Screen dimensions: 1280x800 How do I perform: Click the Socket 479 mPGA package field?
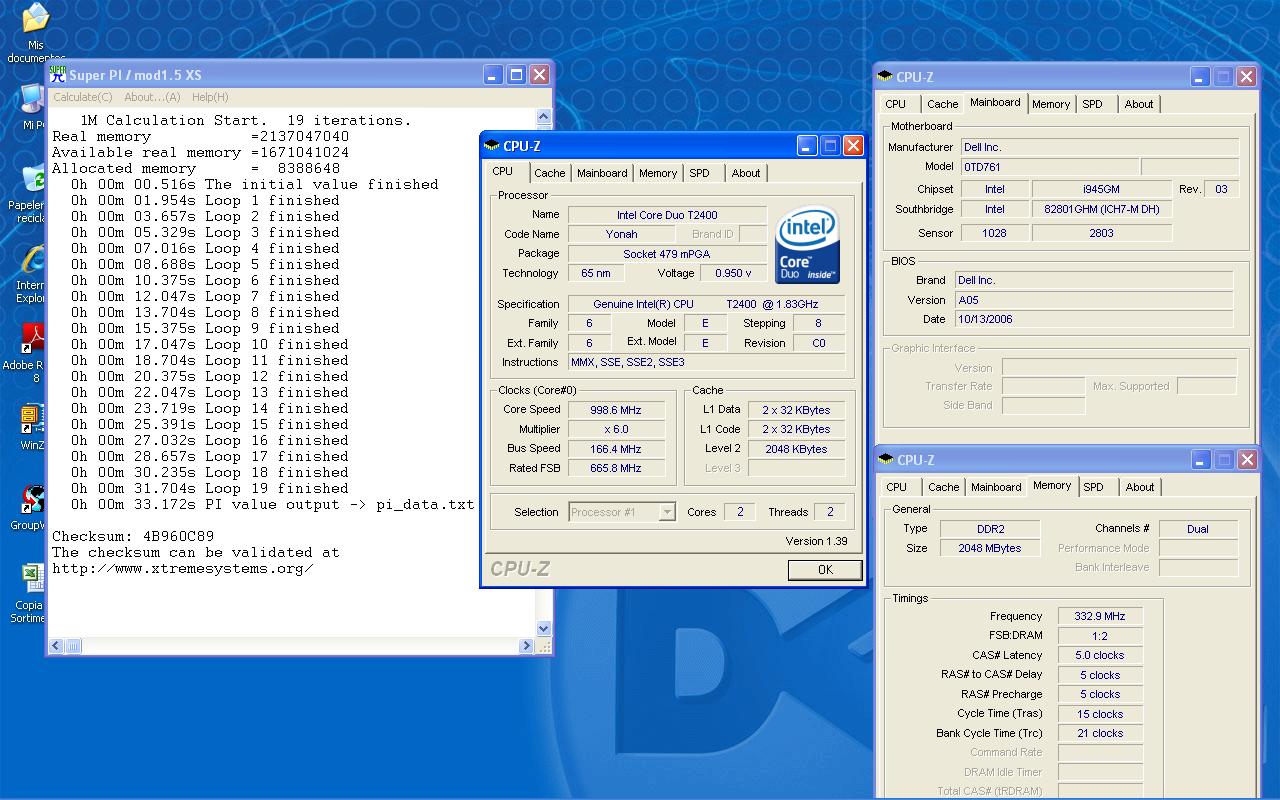pos(667,254)
